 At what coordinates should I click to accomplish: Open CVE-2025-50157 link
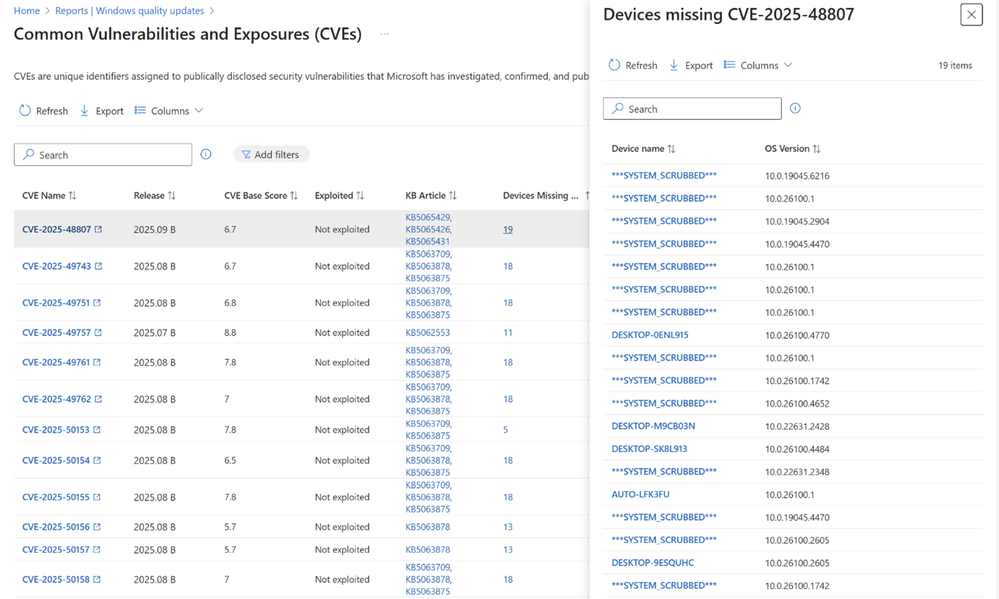pyautogui.click(x=56, y=549)
